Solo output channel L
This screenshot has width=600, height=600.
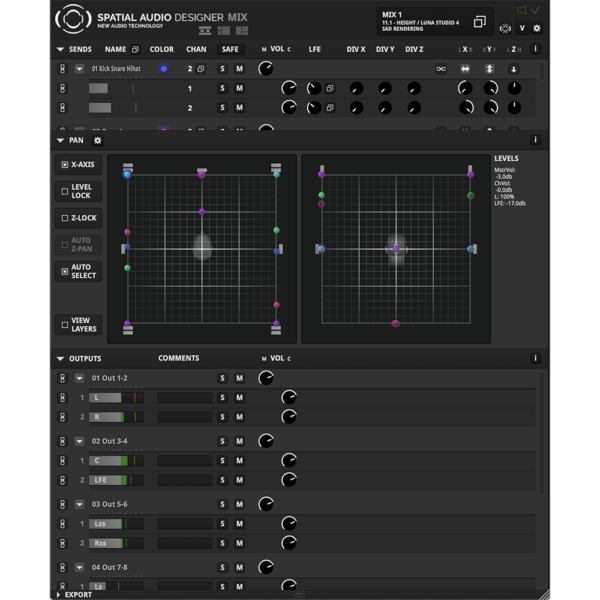pos(222,398)
